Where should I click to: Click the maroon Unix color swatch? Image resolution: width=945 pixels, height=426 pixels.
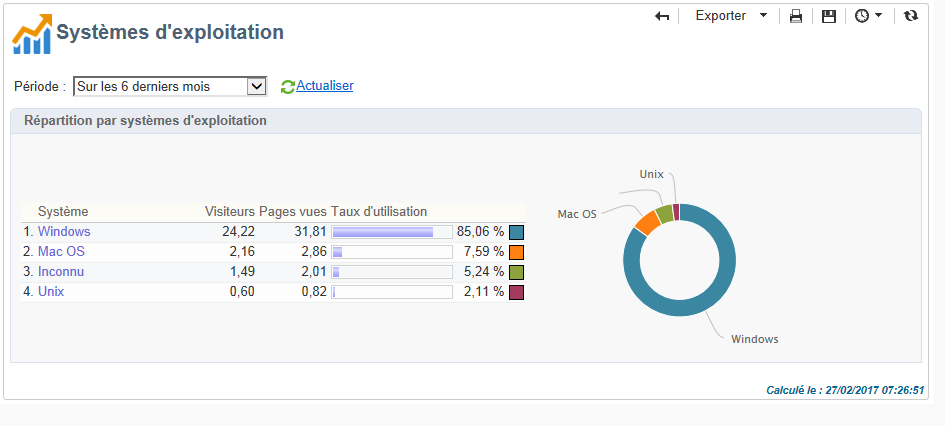(516, 292)
